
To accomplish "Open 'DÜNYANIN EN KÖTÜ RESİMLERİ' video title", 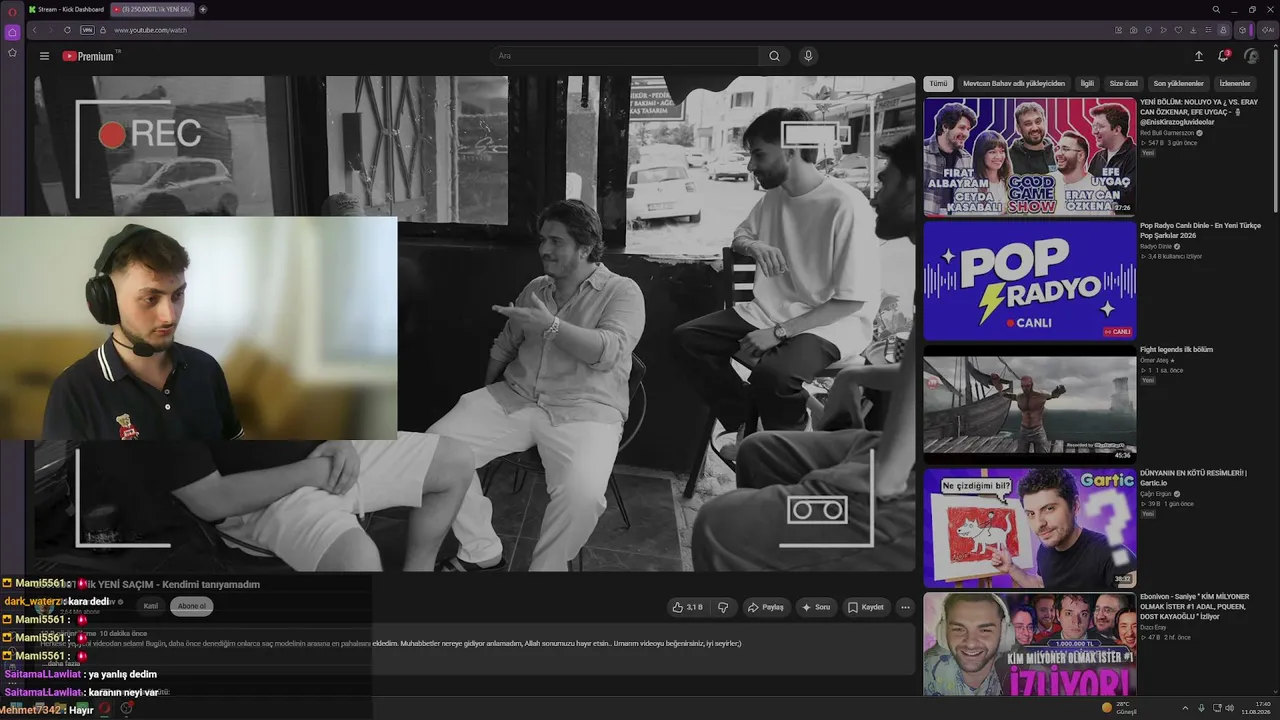I will tap(1193, 478).
